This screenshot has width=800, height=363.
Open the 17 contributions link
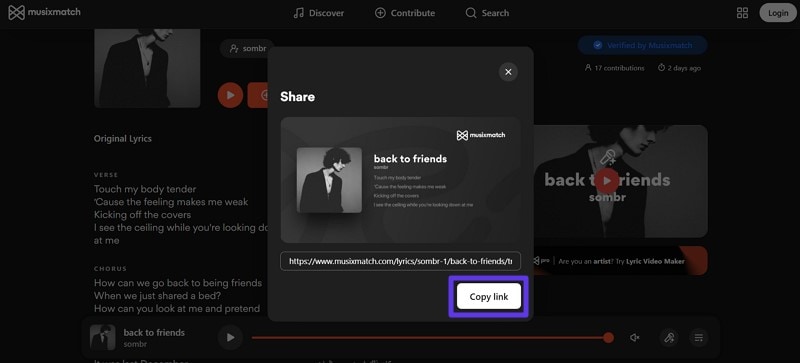click(x=614, y=68)
